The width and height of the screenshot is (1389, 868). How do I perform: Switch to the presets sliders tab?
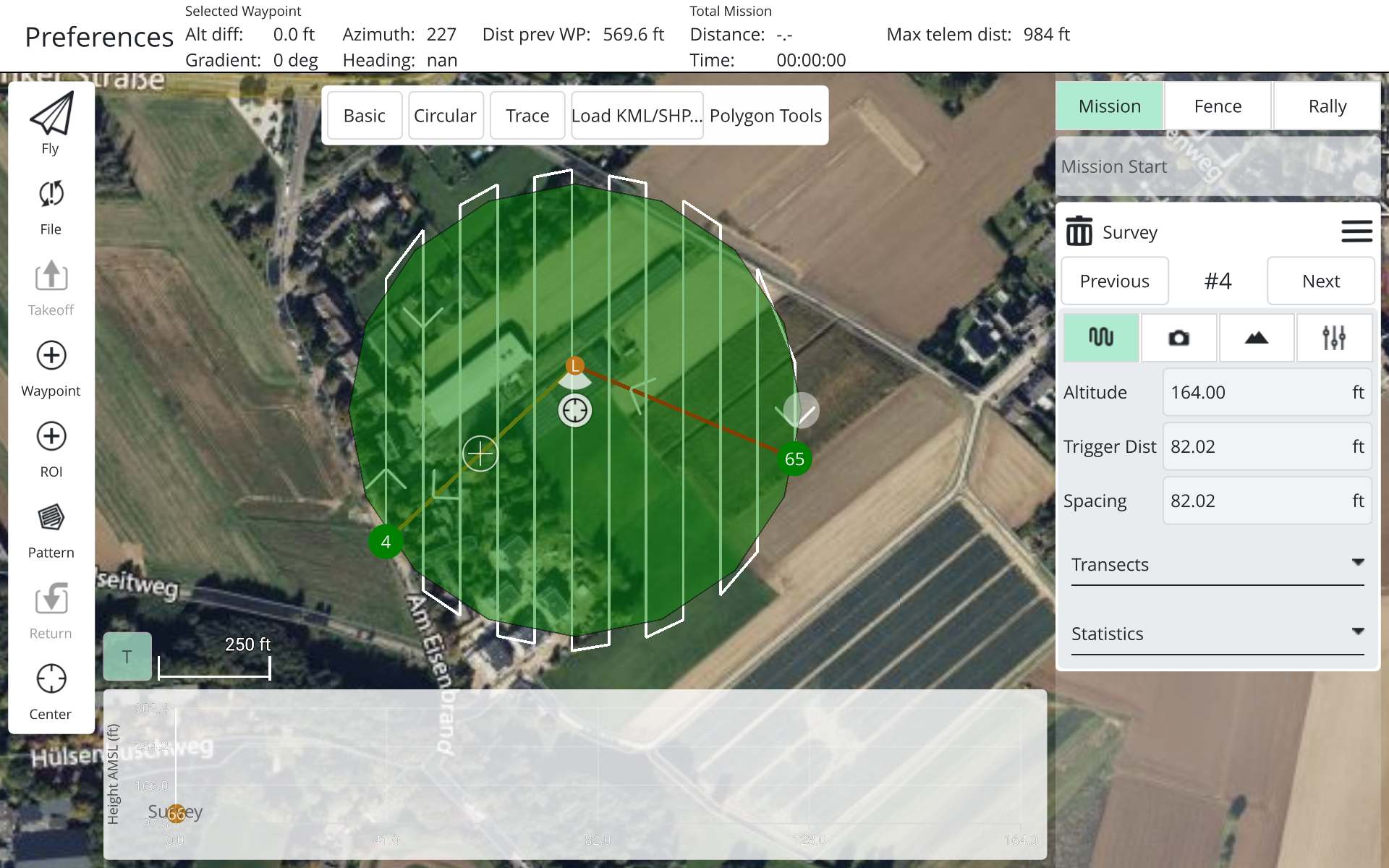pos(1334,337)
